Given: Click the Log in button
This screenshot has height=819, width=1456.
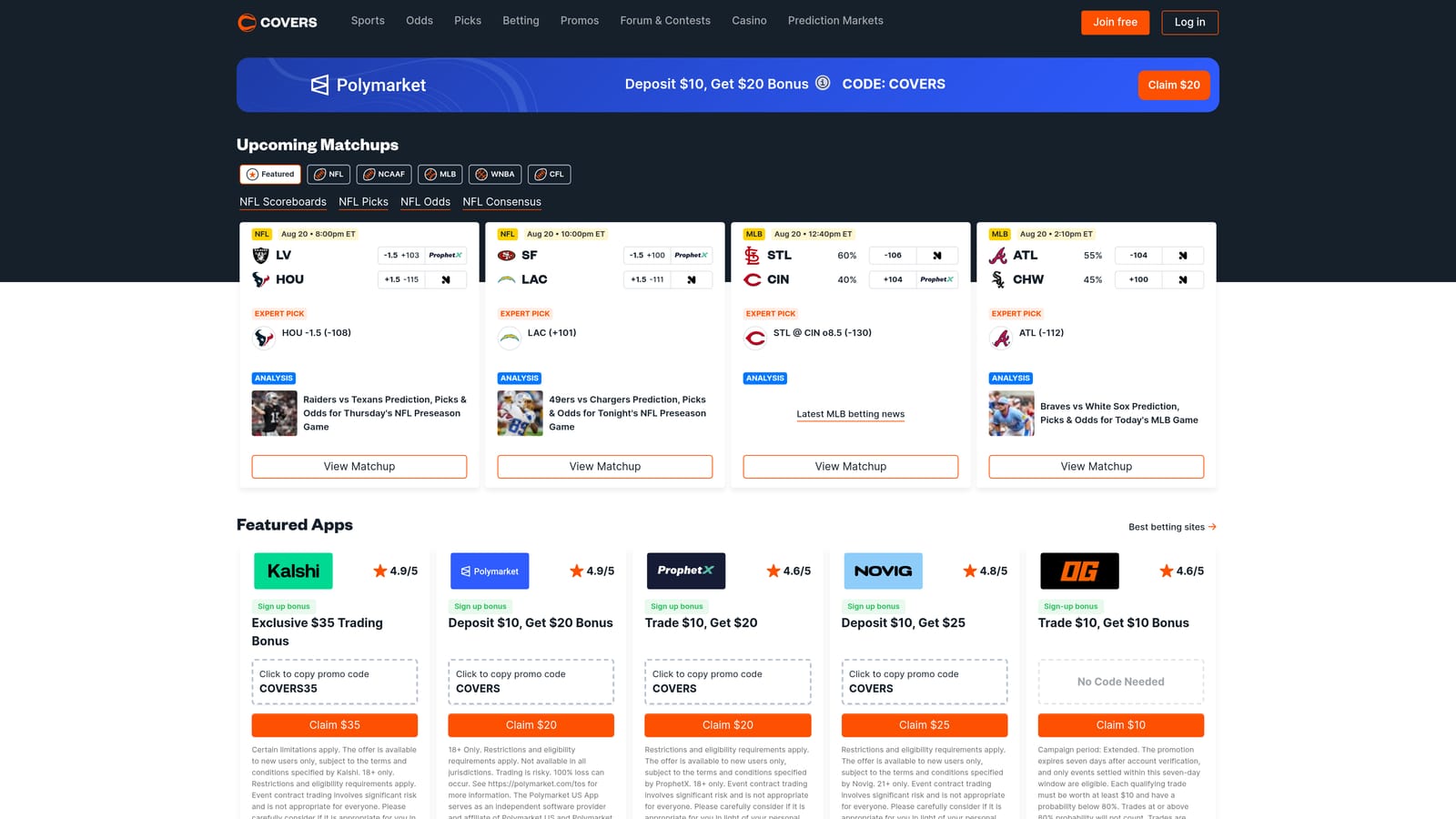Looking at the screenshot, I should [x=1189, y=22].
